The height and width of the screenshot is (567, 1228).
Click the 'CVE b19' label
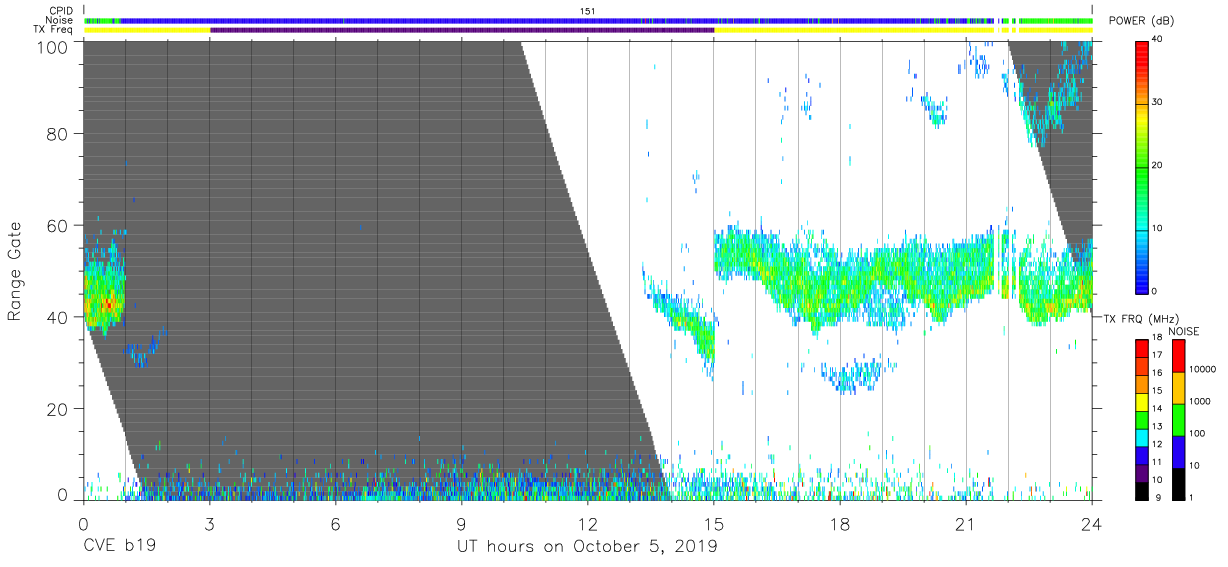(118, 547)
